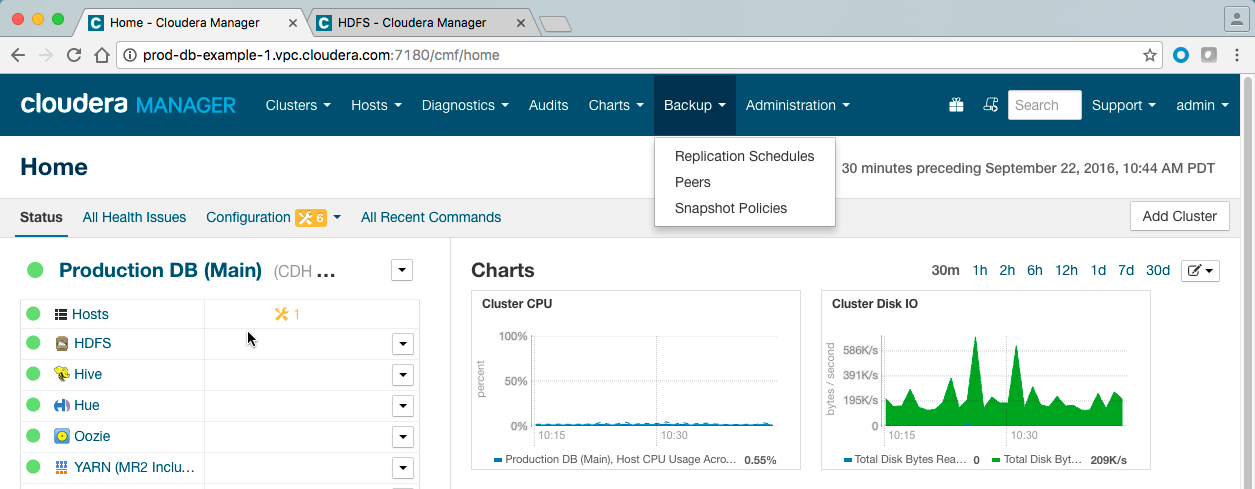The width and height of the screenshot is (1255, 489).
Task: Click the gift box parcel icon
Action: (956, 105)
